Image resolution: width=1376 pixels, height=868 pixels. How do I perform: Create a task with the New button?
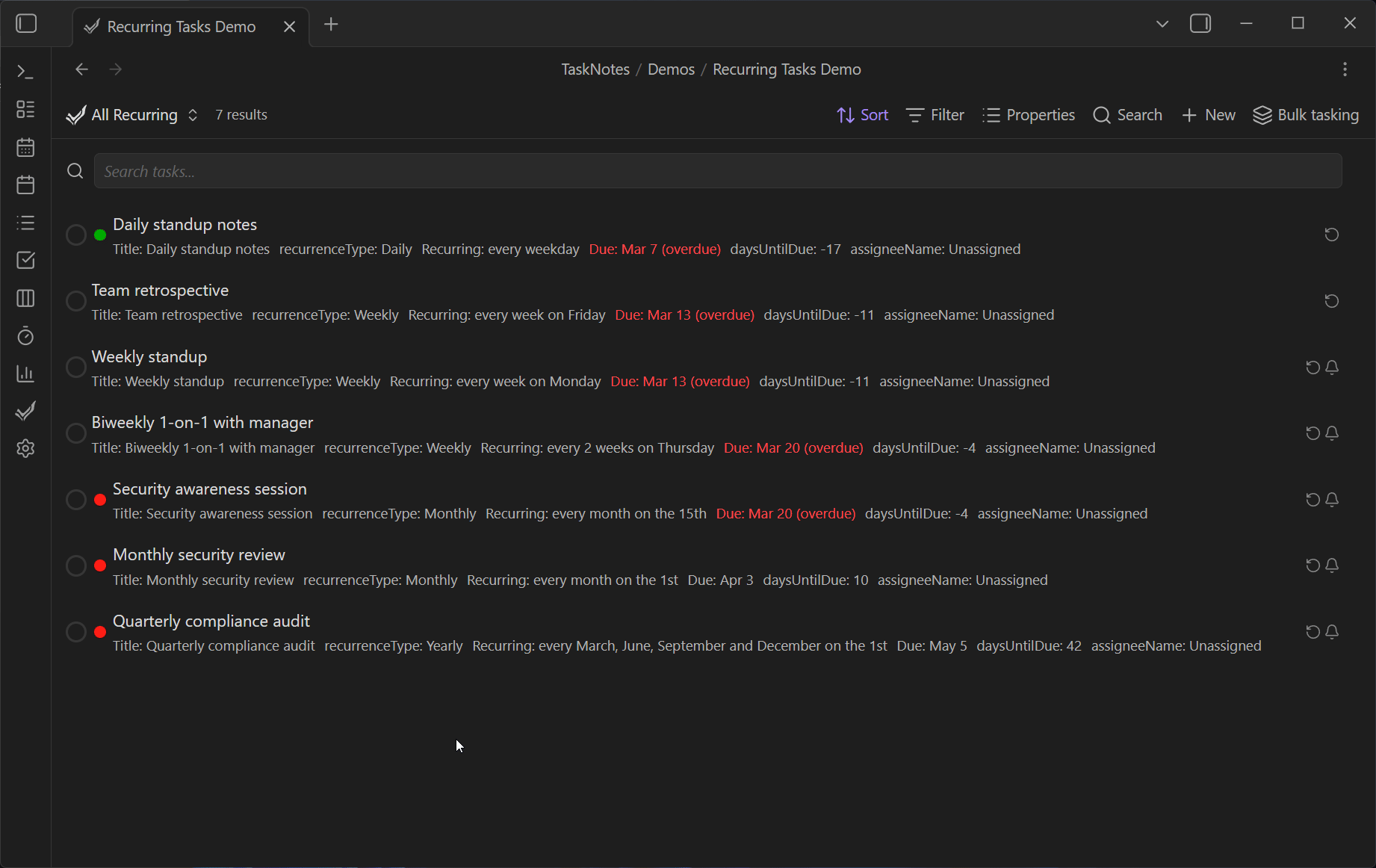[x=1208, y=114]
